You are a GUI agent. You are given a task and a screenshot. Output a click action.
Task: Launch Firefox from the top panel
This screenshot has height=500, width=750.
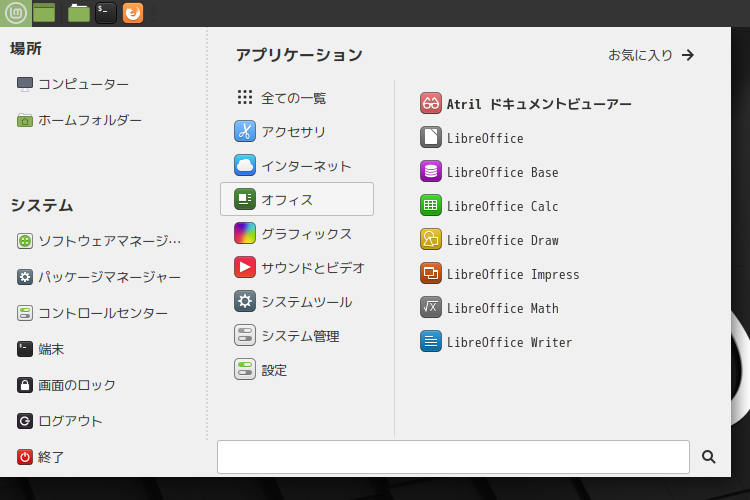click(133, 13)
